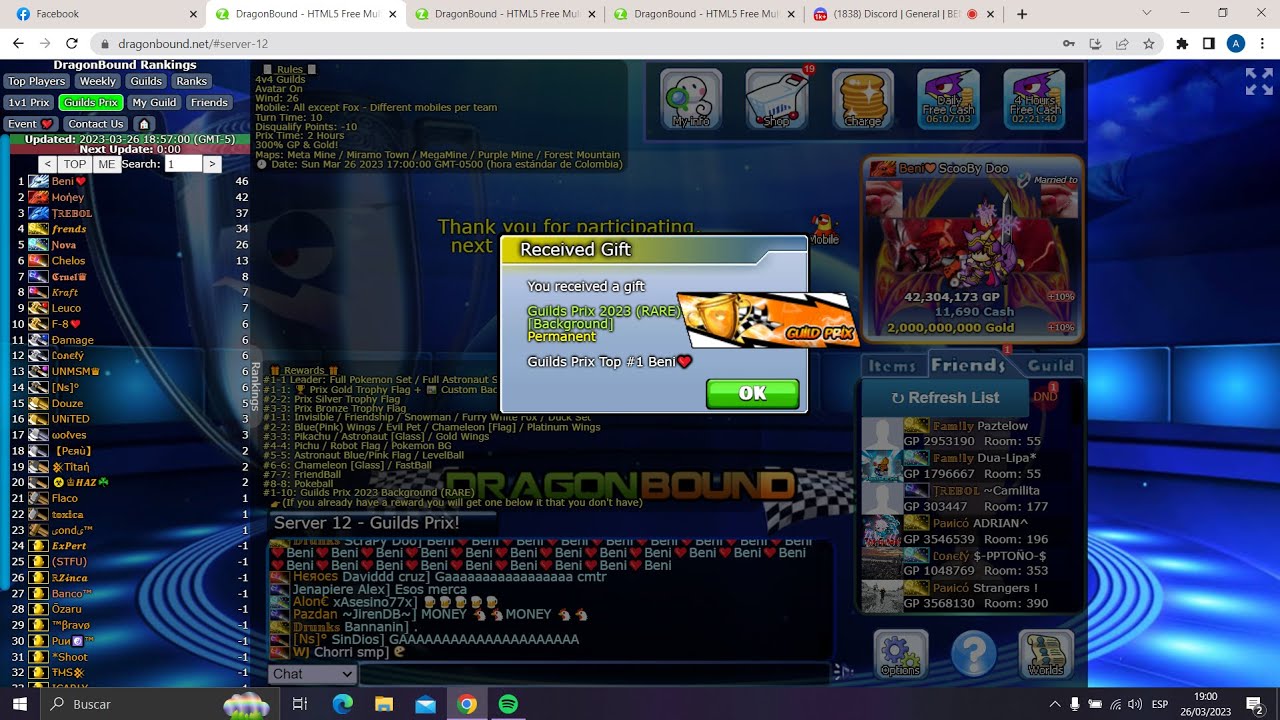Screen dimensions: 1280x720
Task: Refresh the browser page
Action: click(72, 44)
